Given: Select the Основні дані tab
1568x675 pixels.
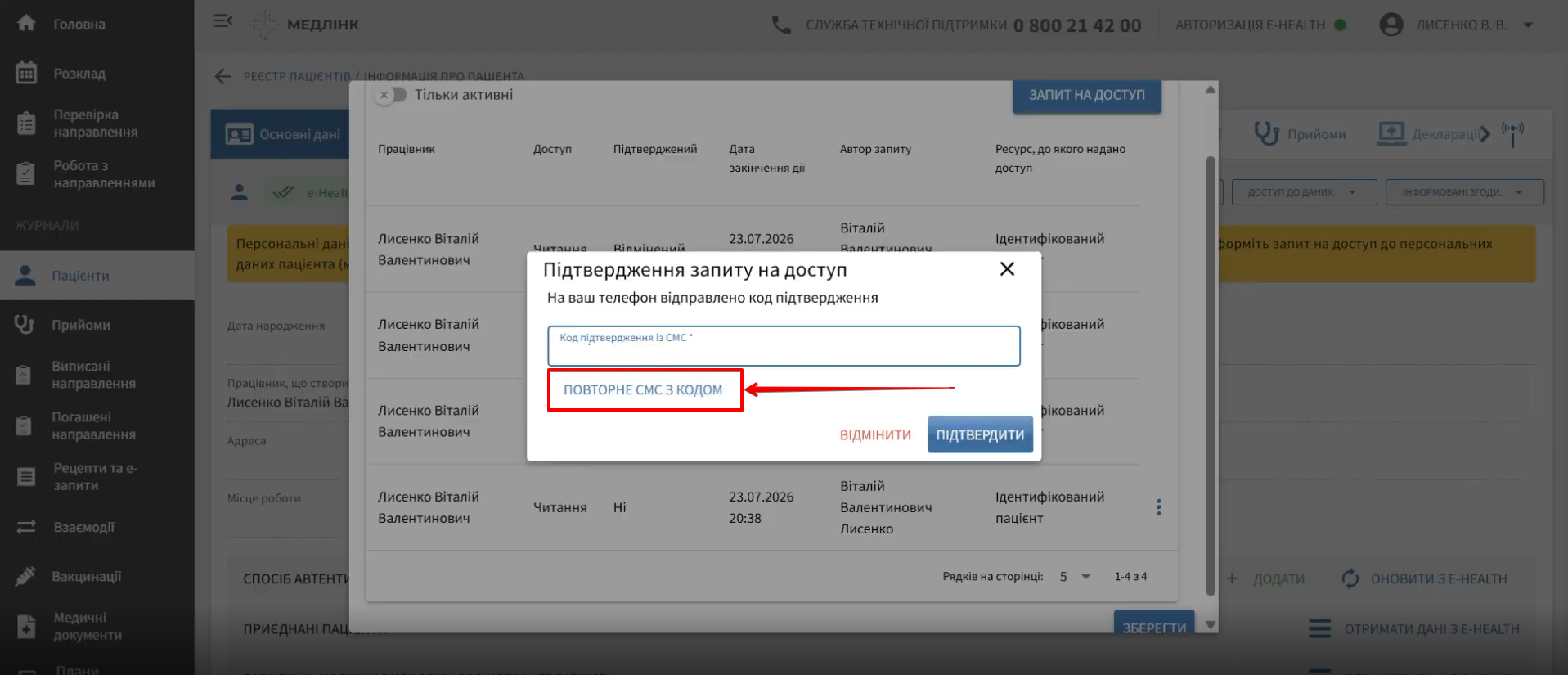Looking at the screenshot, I should [281, 134].
